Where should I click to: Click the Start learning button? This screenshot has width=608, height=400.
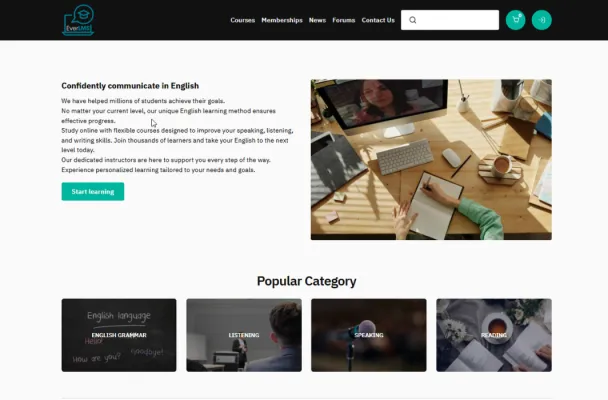(x=93, y=191)
